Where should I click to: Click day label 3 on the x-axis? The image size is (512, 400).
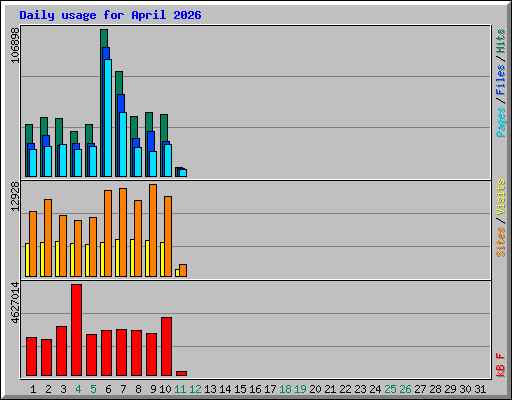pos(63,389)
